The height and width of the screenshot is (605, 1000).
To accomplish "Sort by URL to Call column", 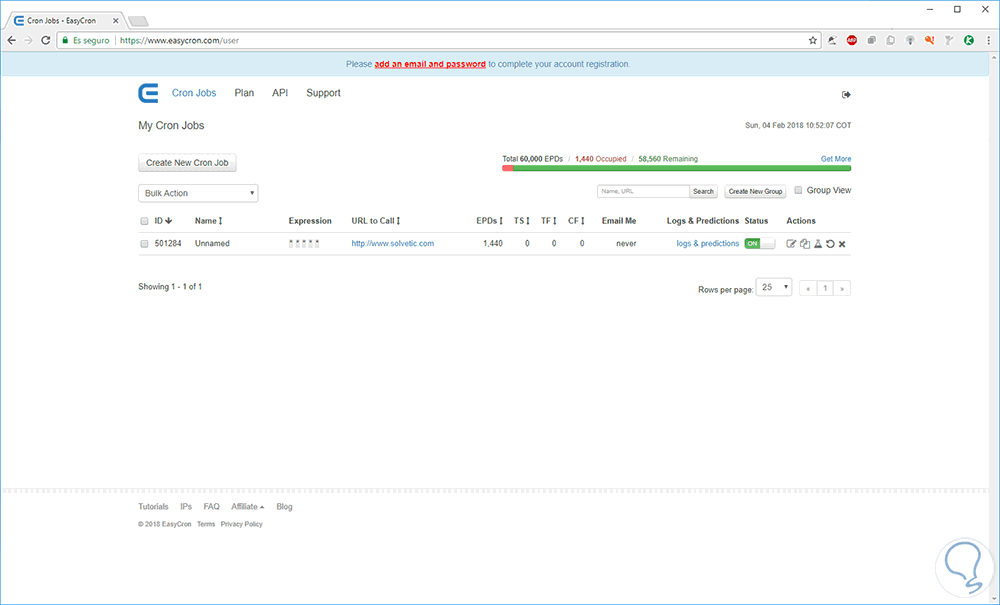I will pyautogui.click(x=376, y=221).
